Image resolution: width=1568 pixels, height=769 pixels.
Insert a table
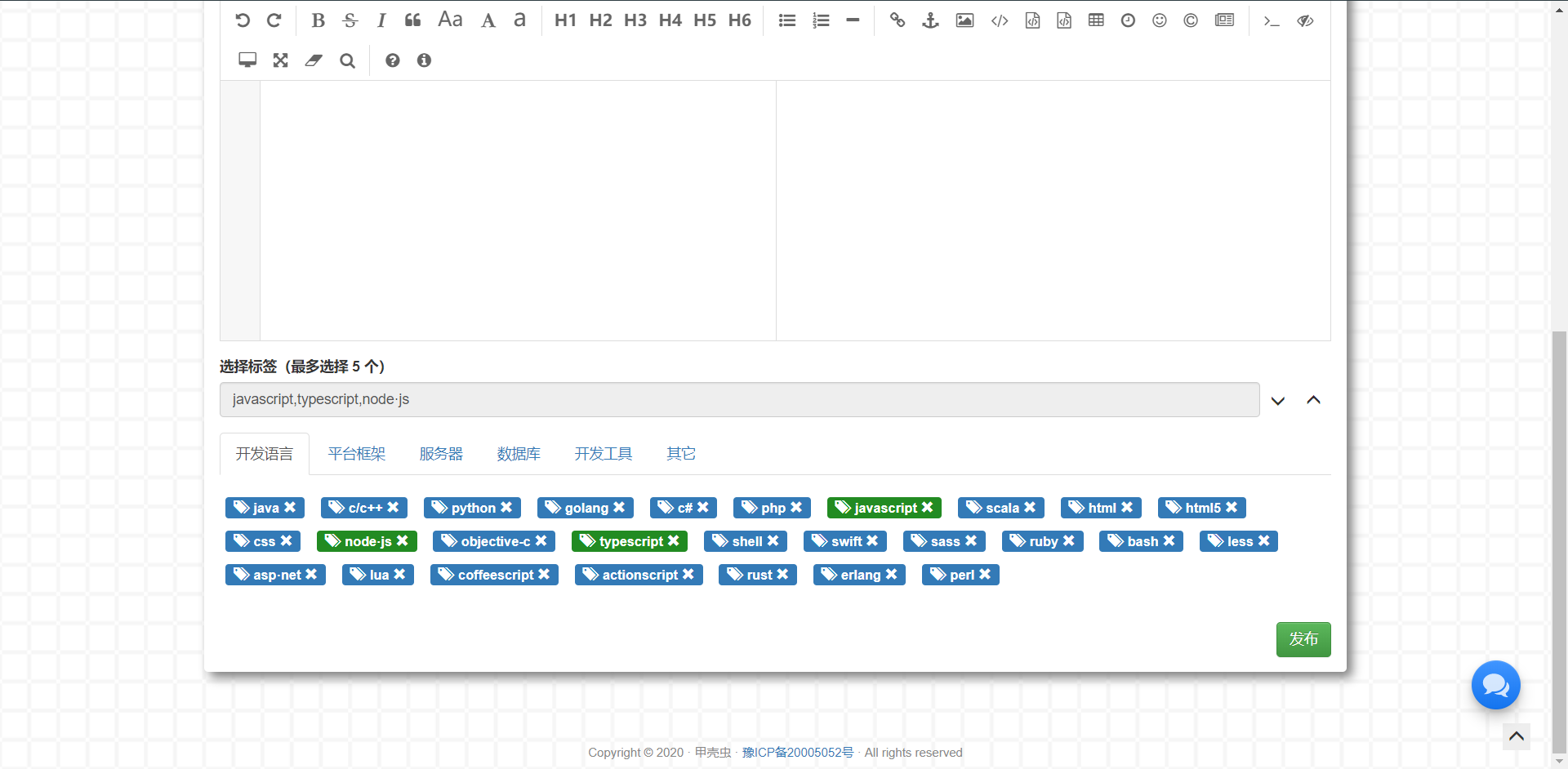[x=1096, y=20]
